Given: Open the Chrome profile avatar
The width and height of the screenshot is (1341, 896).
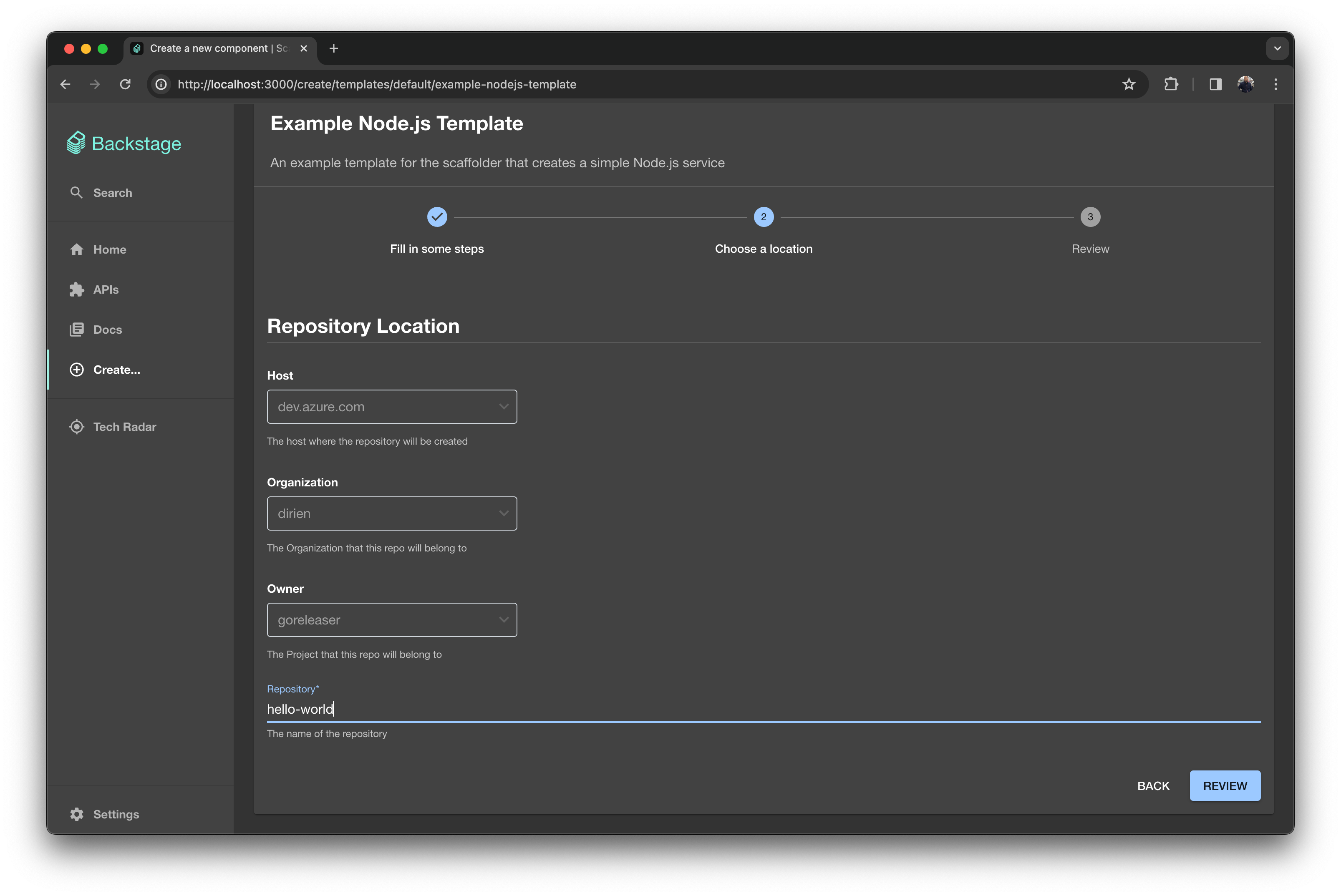Looking at the screenshot, I should coord(1245,85).
